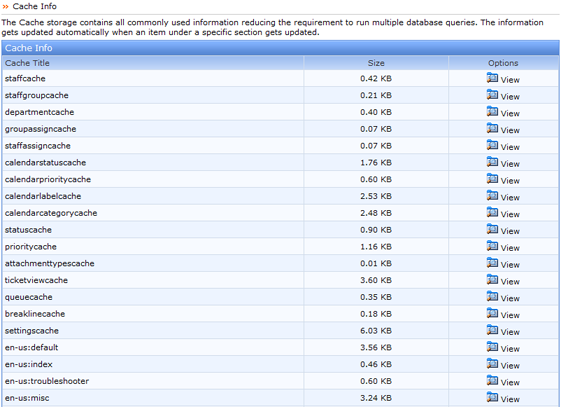
Task: Open view icon next to settingscache
Action: point(492,330)
